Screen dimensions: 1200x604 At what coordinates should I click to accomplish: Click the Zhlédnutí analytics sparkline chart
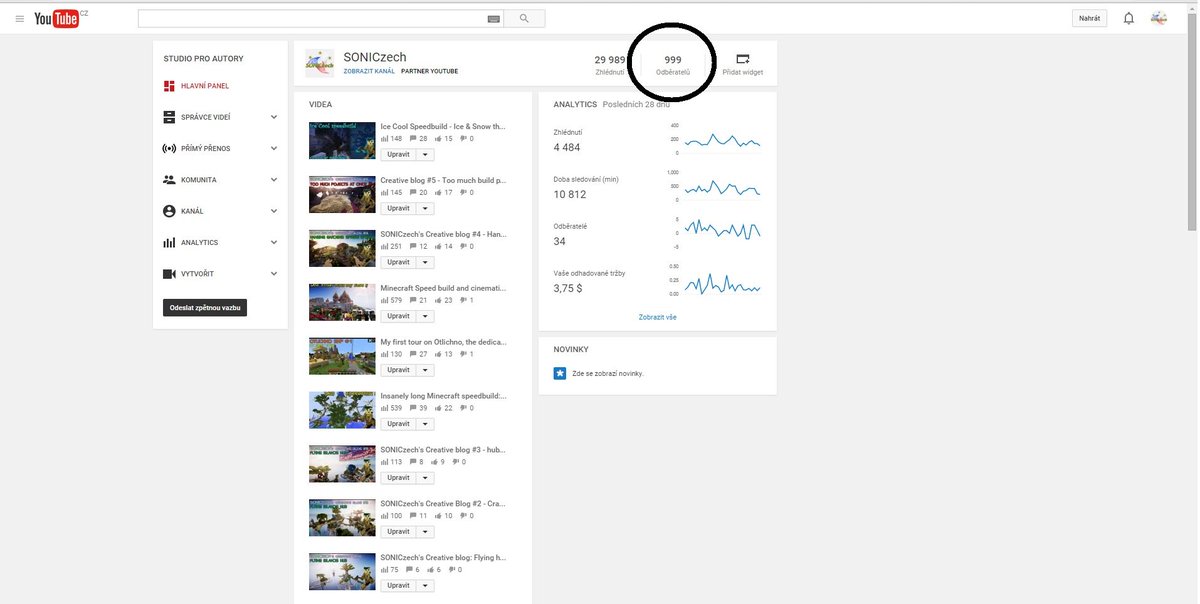[x=723, y=140]
